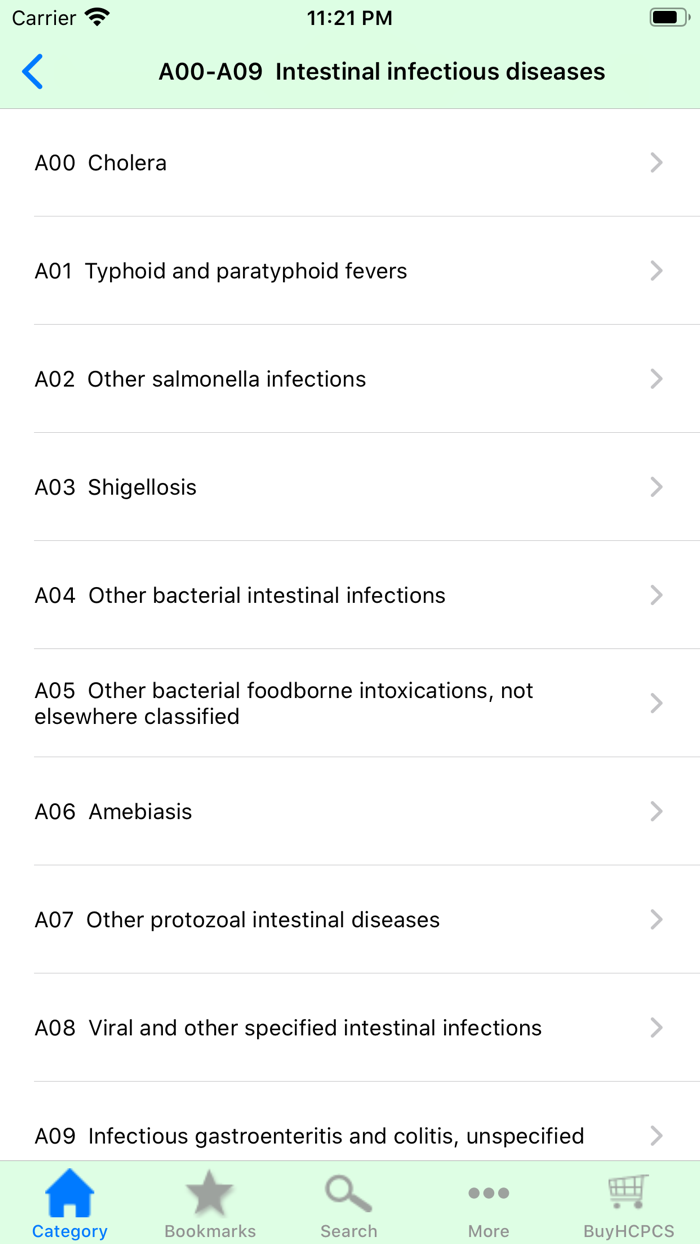Expand the A00 Cholera chevron
The height and width of the screenshot is (1244, 700).
[x=656, y=162]
